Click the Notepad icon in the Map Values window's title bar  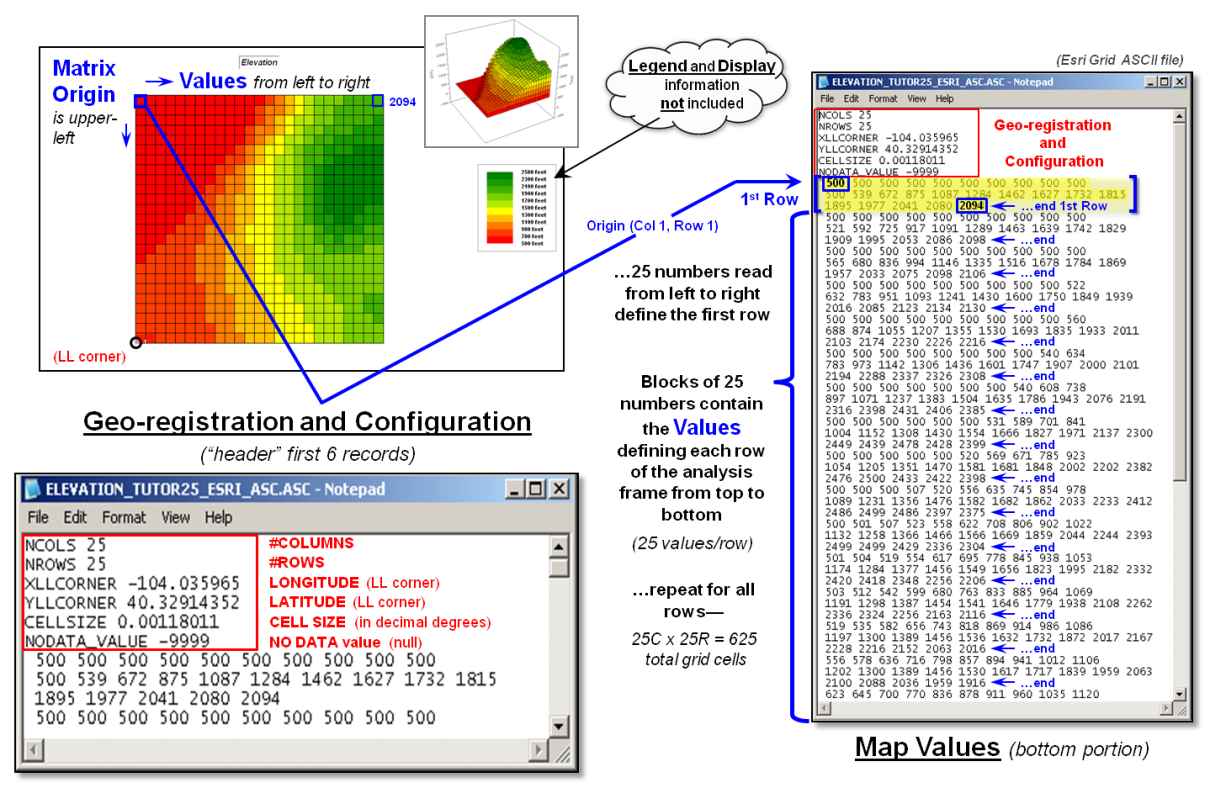coord(825,81)
